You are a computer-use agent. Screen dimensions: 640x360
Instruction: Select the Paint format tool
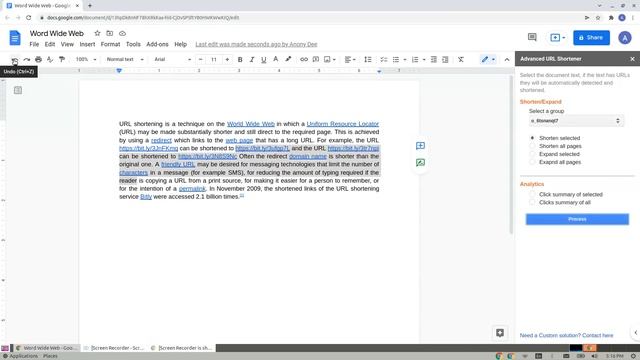(x=62, y=60)
